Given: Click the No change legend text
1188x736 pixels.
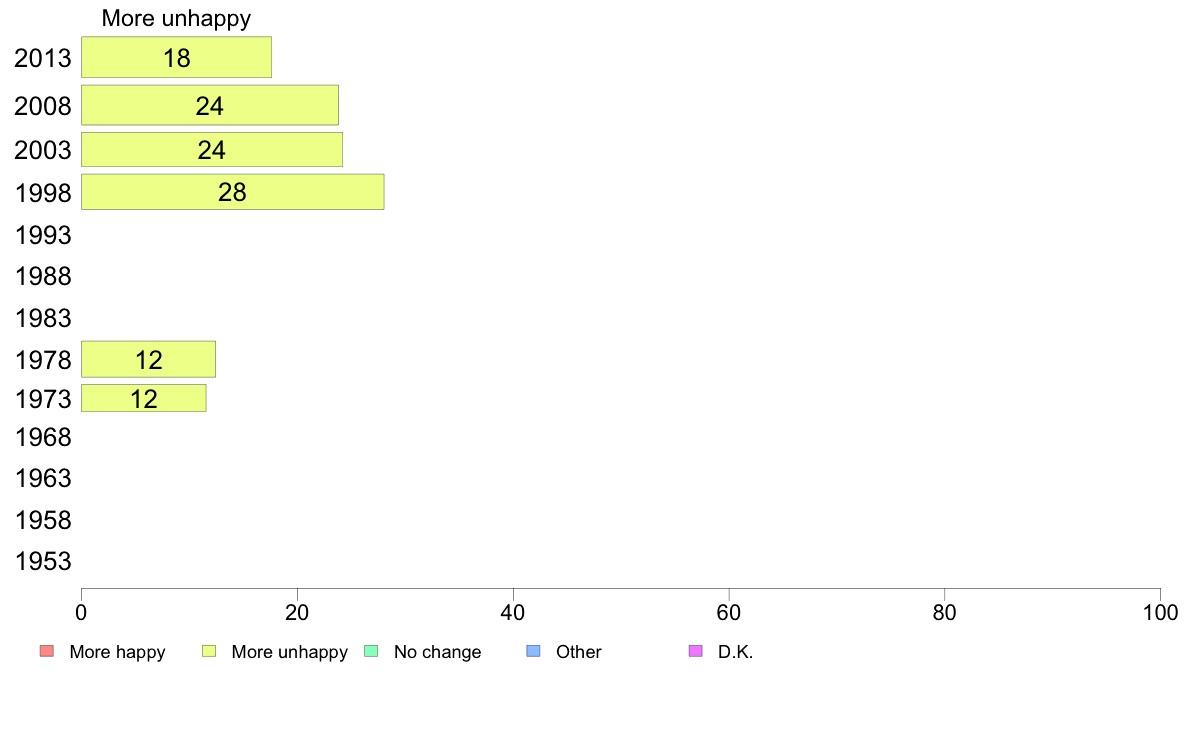Looking at the screenshot, I should tap(437, 652).
